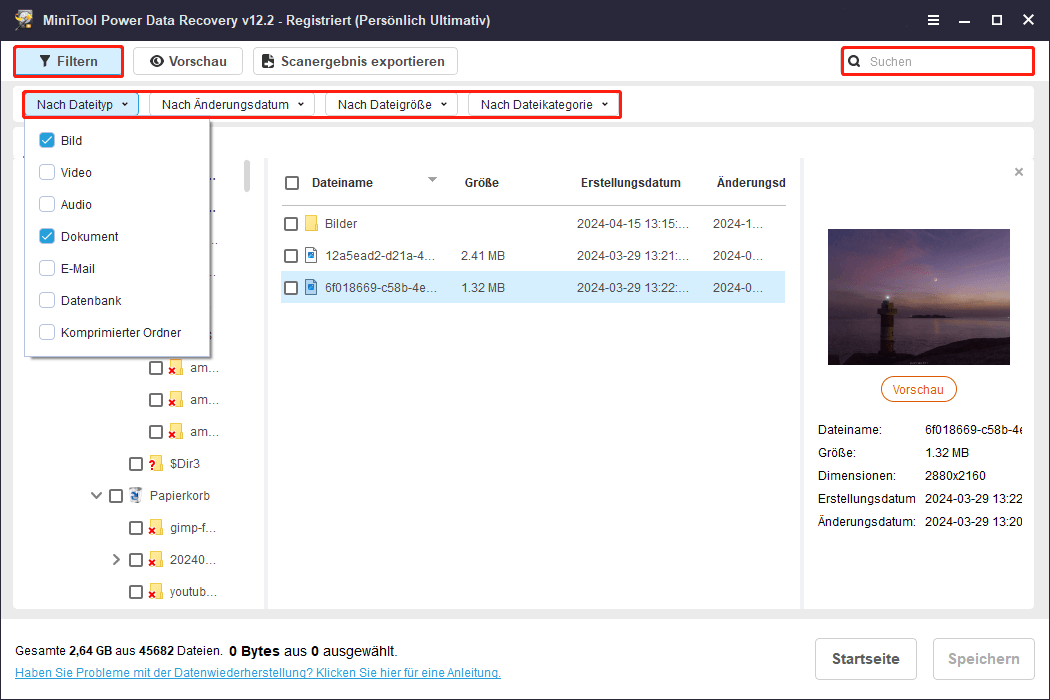Image resolution: width=1050 pixels, height=700 pixels.
Task: Click the Papierkorb recycle bin icon
Action: tap(135, 496)
